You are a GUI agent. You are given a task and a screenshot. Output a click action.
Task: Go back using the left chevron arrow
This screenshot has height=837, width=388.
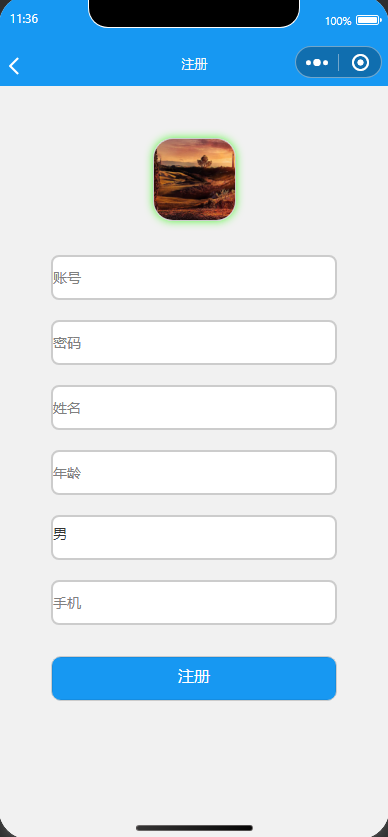pos(14,66)
